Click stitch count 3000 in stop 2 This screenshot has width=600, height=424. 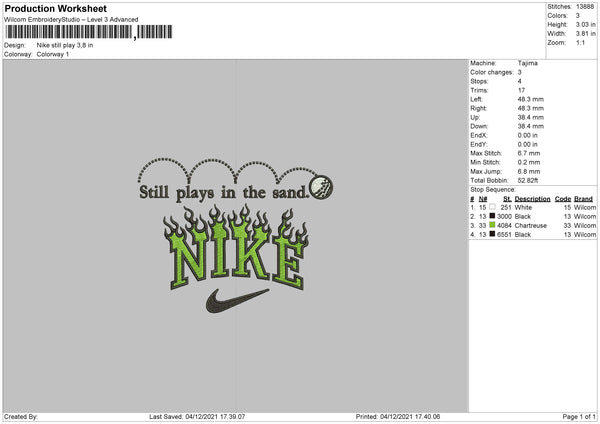(x=504, y=217)
